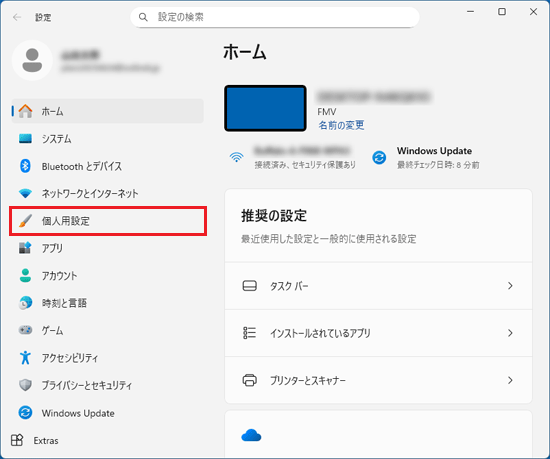550x459 pixels.
Task: Maximize the Settings window
Action: (502, 12)
